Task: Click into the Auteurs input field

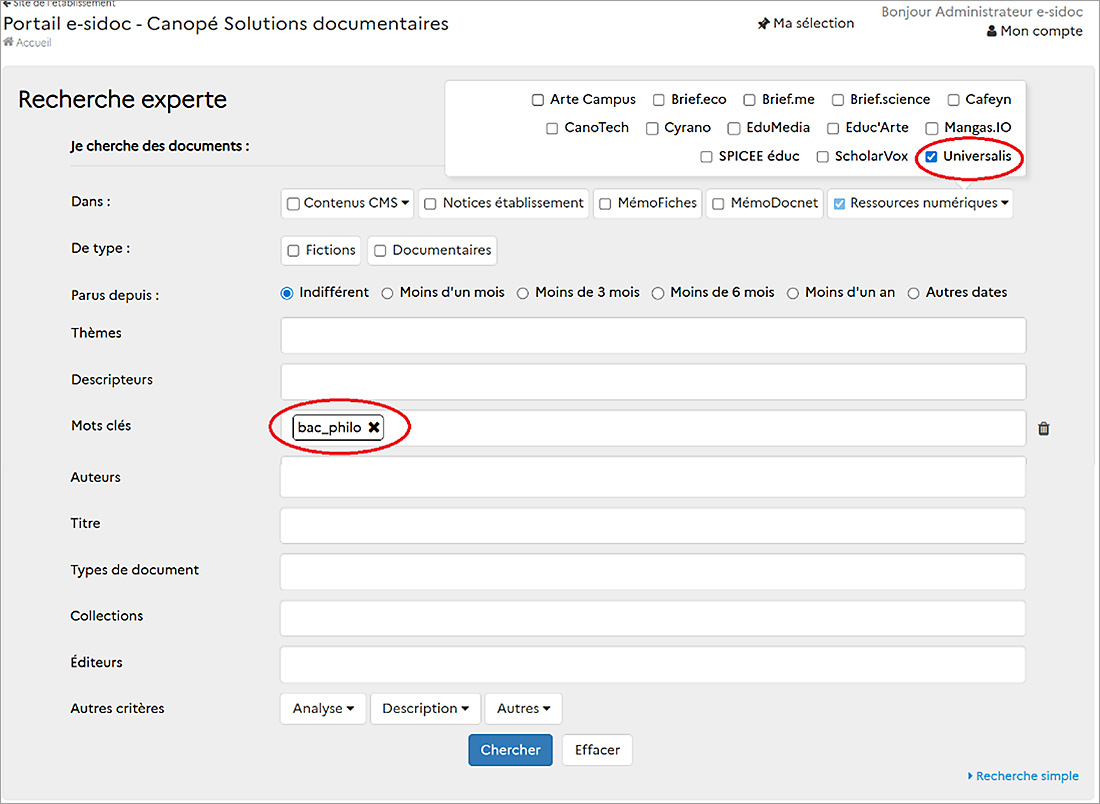Action: [x=652, y=479]
